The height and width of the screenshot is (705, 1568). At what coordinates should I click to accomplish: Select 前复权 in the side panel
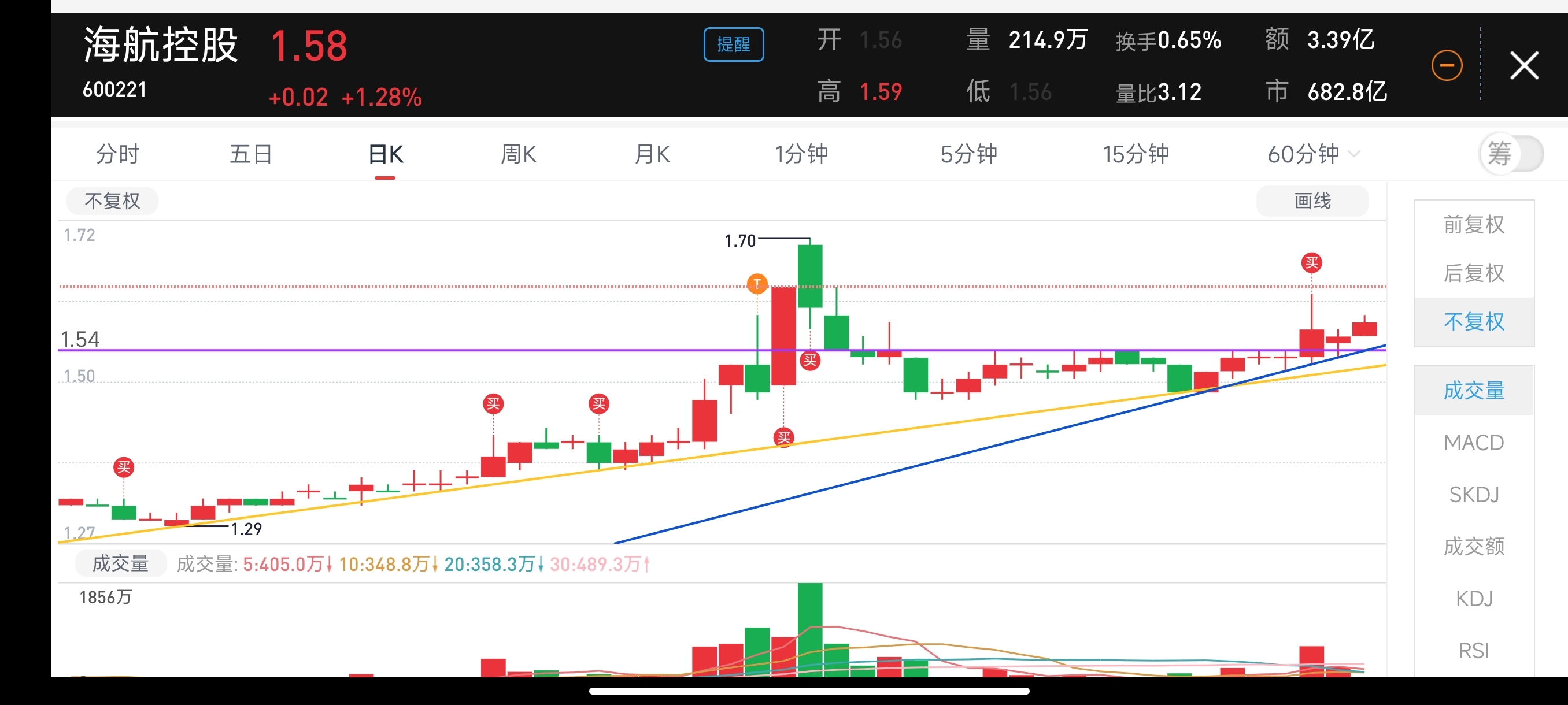click(1474, 224)
